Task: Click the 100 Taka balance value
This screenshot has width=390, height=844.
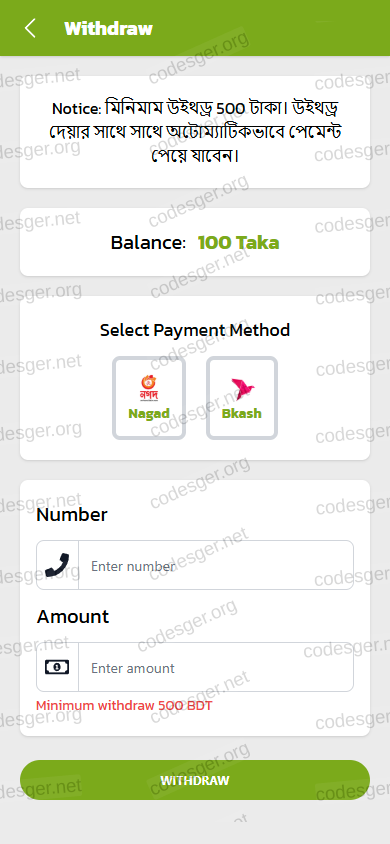Action: [238, 243]
